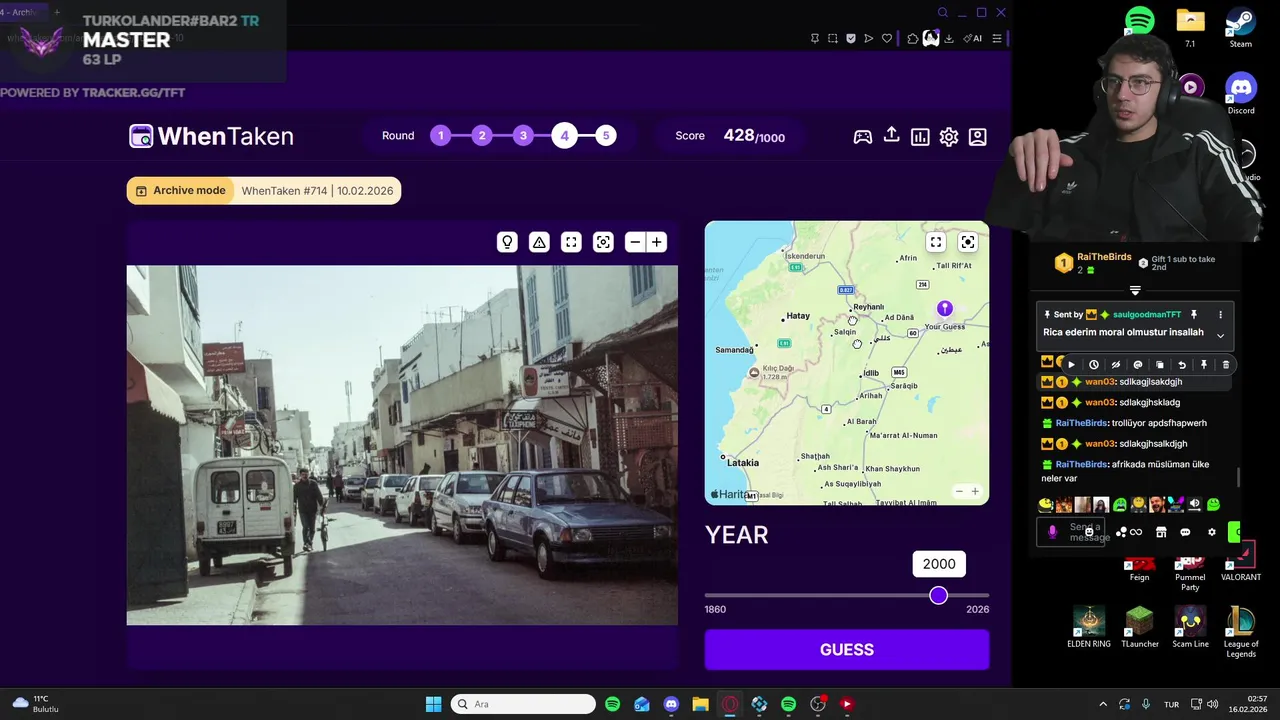Click the taskbar search box Ara
Screen dimensions: 1280x720
coord(523,704)
